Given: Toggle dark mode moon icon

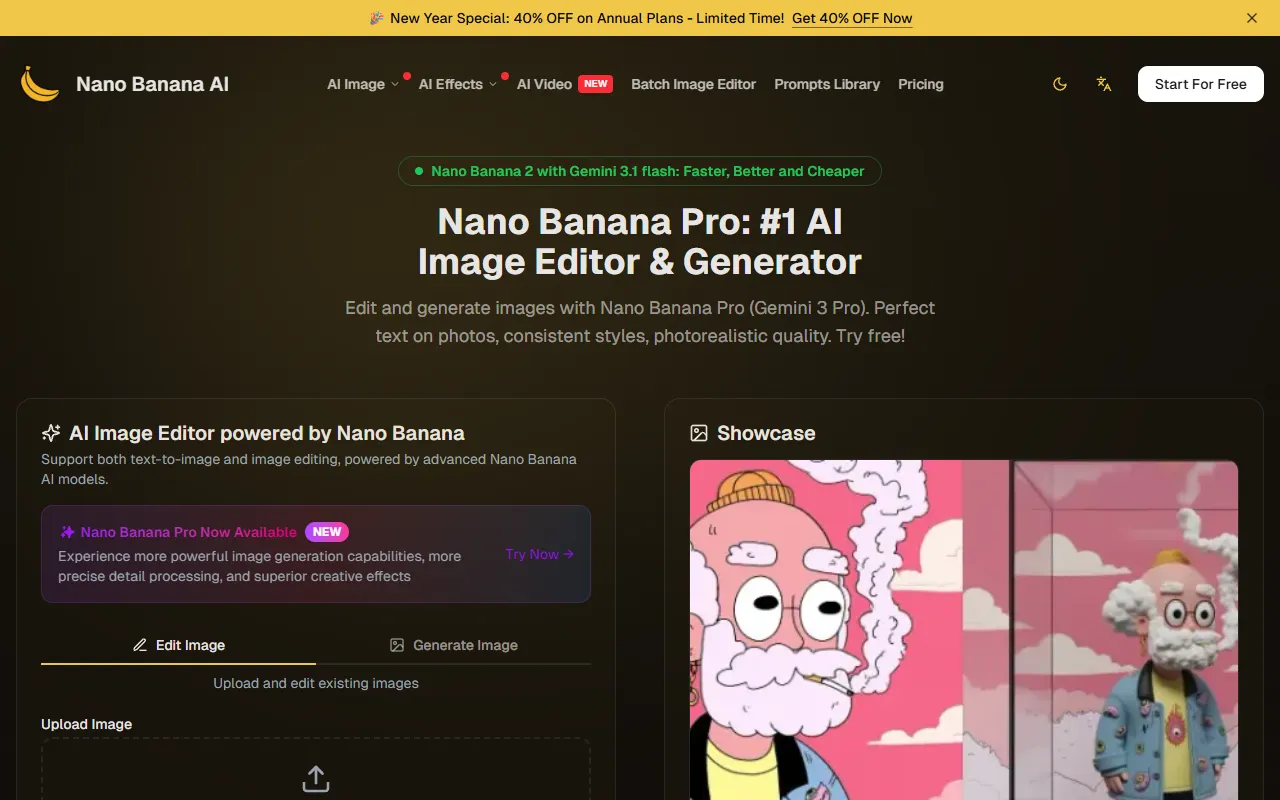Looking at the screenshot, I should pos(1060,84).
